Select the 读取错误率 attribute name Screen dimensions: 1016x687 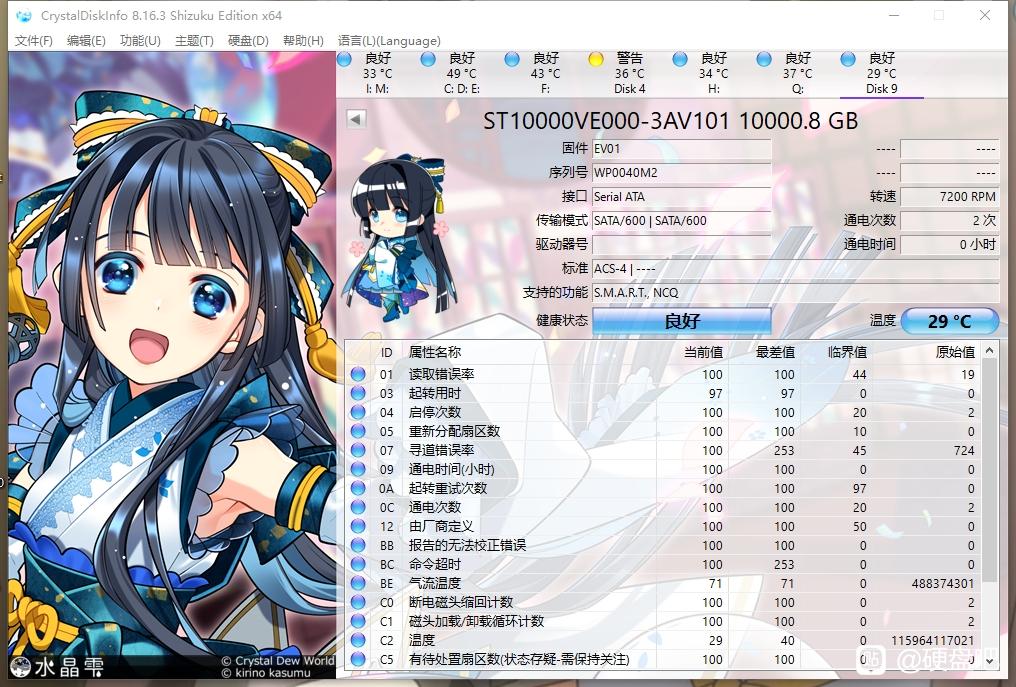pos(441,374)
